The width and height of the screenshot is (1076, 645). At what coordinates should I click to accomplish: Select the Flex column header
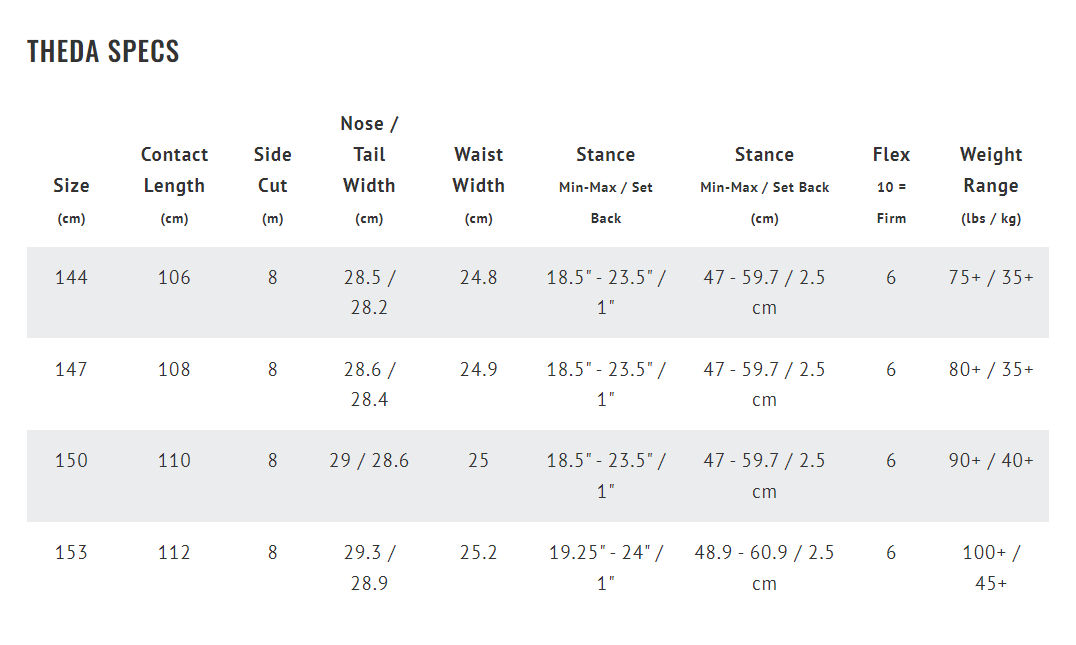[891, 185]
